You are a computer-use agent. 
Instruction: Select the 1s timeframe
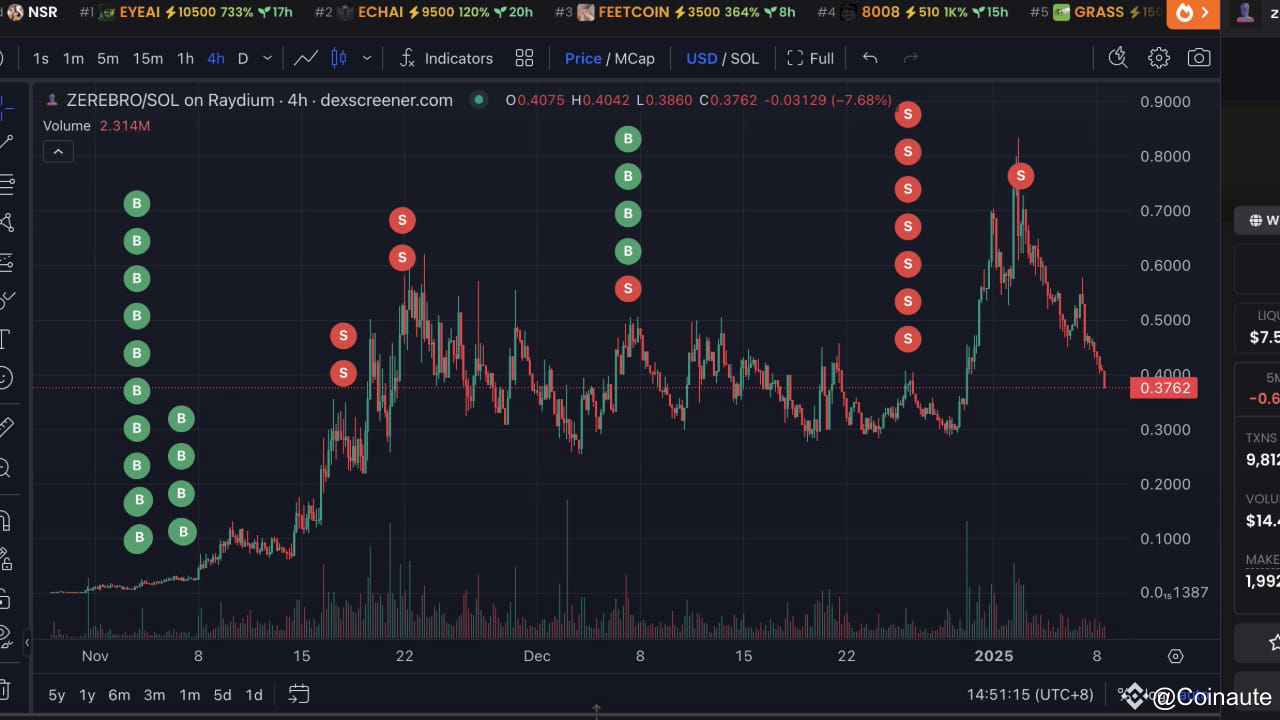pos(41,58)
